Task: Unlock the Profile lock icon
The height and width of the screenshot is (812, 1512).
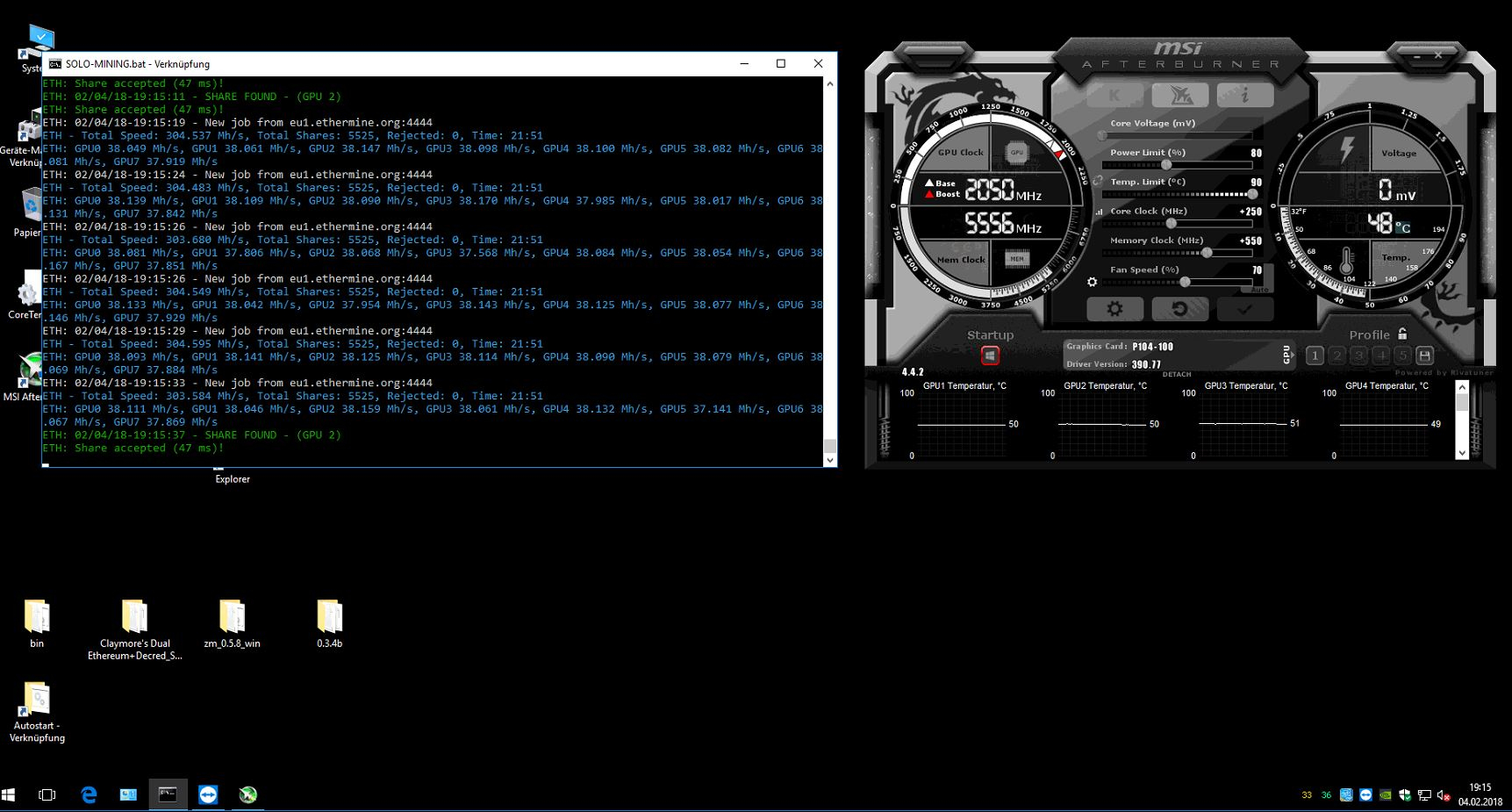Action: click(x=1402, y=334)
